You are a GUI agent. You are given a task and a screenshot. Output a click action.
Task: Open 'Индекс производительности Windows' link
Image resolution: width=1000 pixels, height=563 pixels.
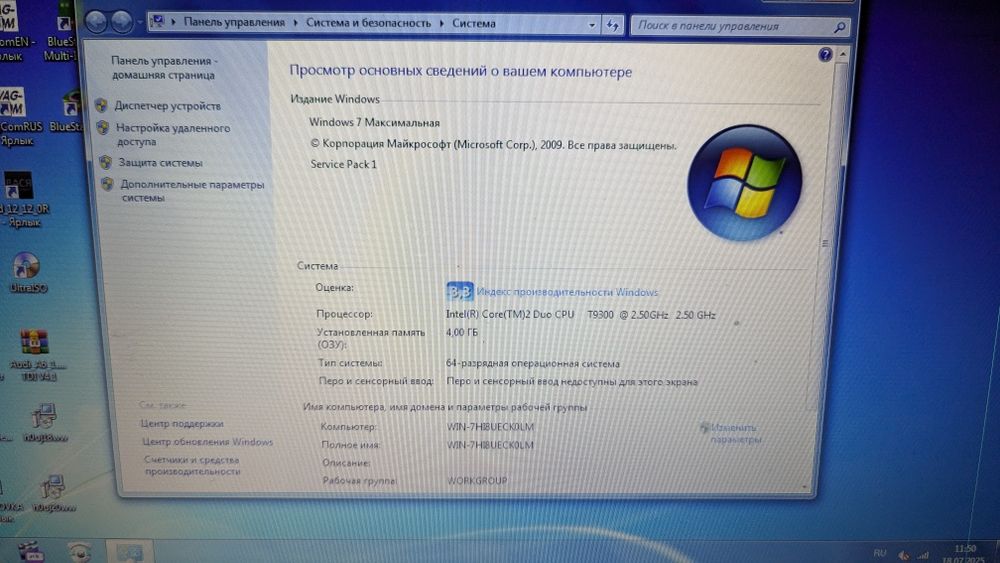567,292
